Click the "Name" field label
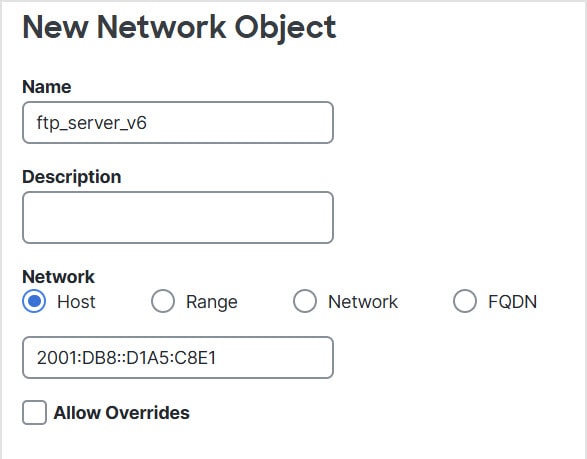The width and height of the screenshot is (587, 459). click(x=47, y=87)
